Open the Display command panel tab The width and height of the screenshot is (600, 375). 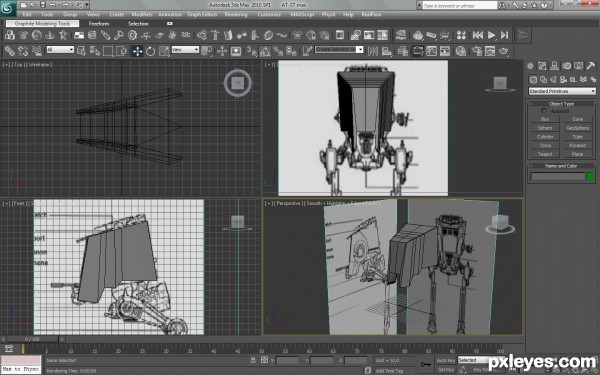coord(578,66)
